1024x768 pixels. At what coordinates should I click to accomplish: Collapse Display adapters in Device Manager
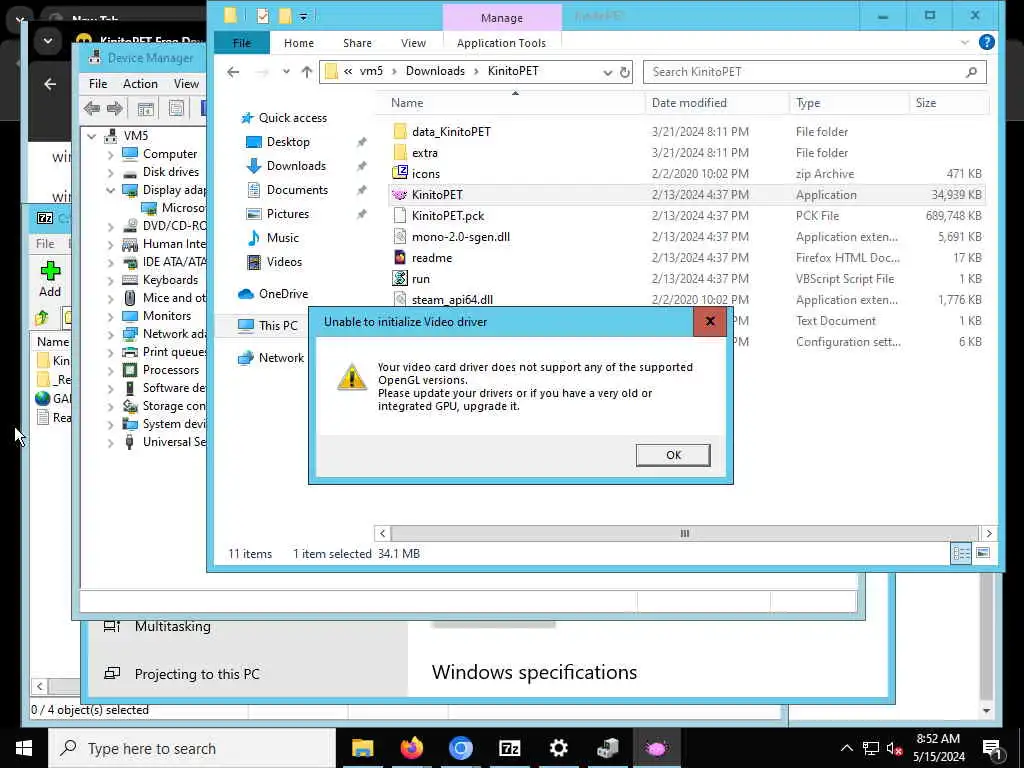click(x=110, y=190)
